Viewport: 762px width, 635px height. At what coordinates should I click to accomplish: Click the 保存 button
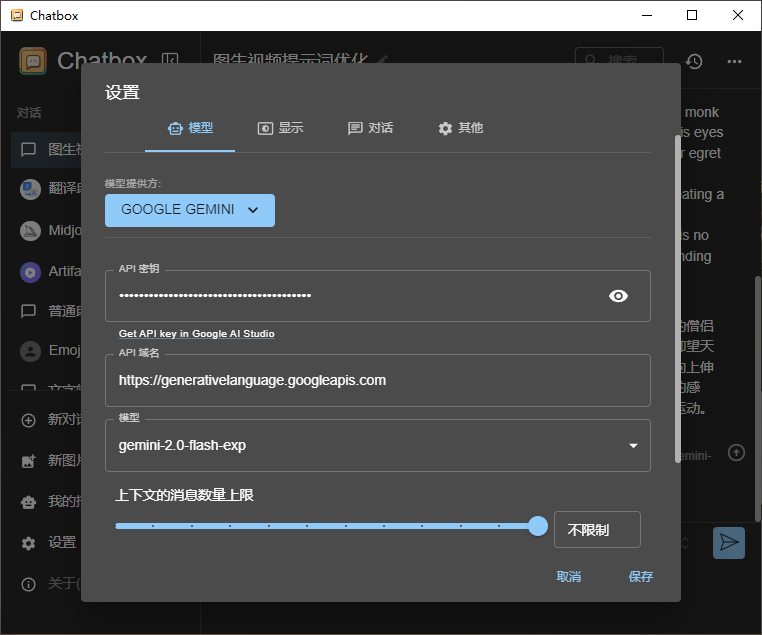[641, 576]
